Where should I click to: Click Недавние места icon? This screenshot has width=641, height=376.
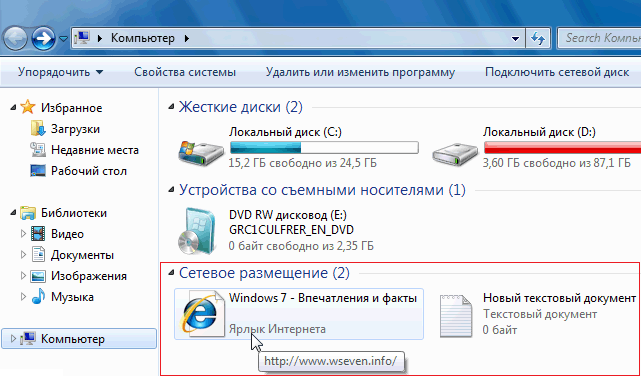38,150
